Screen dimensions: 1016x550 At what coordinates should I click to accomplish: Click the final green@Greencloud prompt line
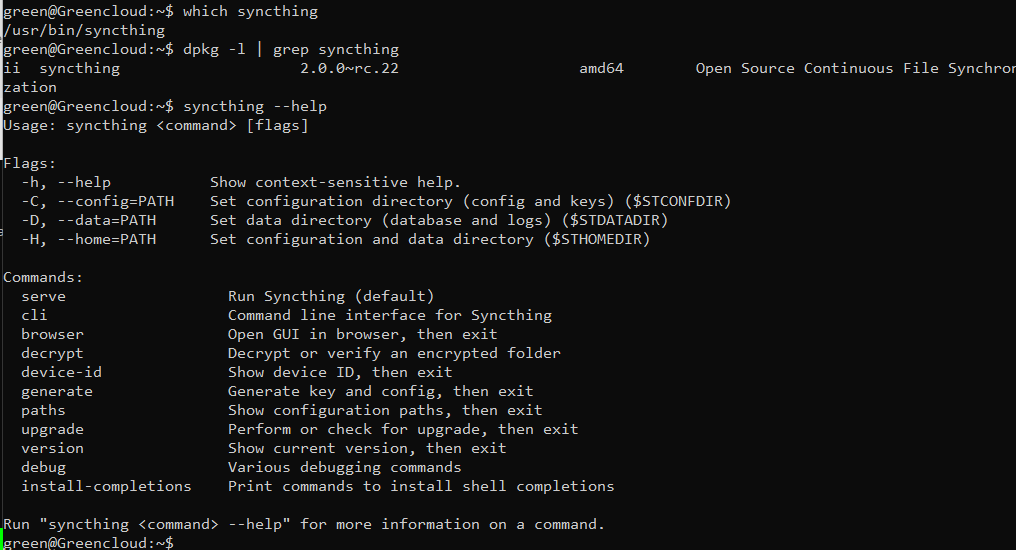[89, 543]
